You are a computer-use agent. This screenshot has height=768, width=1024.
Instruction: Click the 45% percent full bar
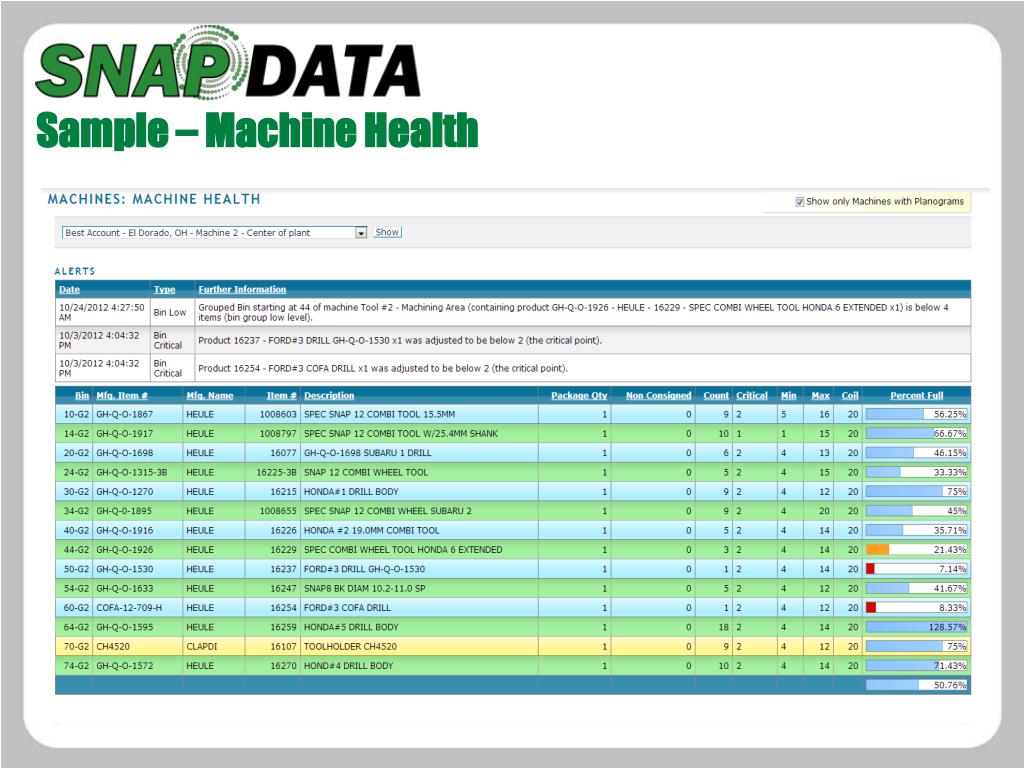(916, 511)
